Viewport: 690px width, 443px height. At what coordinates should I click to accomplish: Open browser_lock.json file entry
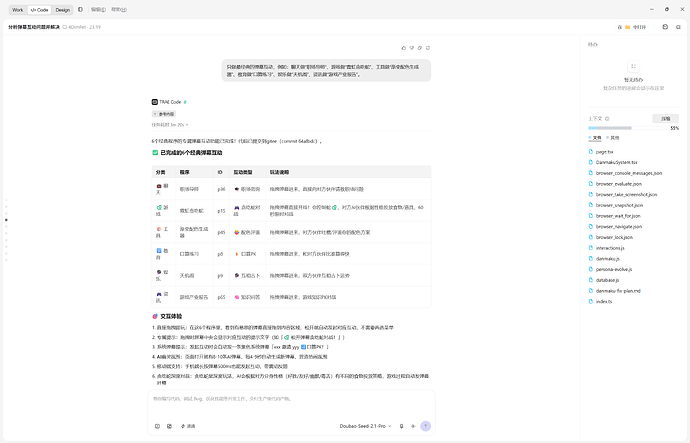tap(614, 237)
